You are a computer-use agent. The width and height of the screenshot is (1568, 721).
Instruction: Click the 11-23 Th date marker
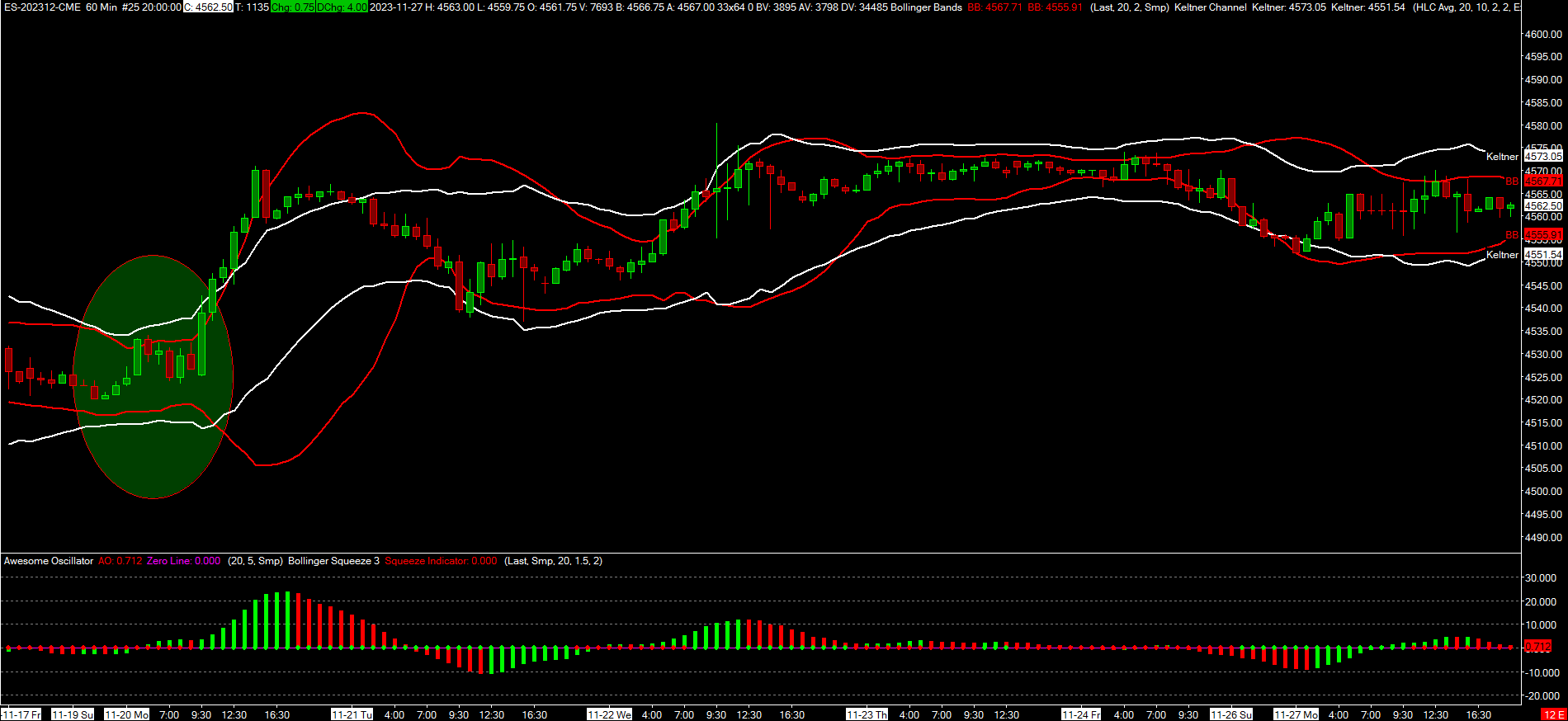[867, 714]
